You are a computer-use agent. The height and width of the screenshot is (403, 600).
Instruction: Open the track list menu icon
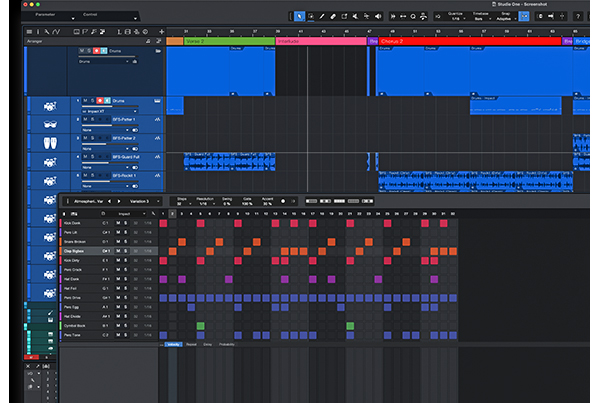tap(29, 32)
